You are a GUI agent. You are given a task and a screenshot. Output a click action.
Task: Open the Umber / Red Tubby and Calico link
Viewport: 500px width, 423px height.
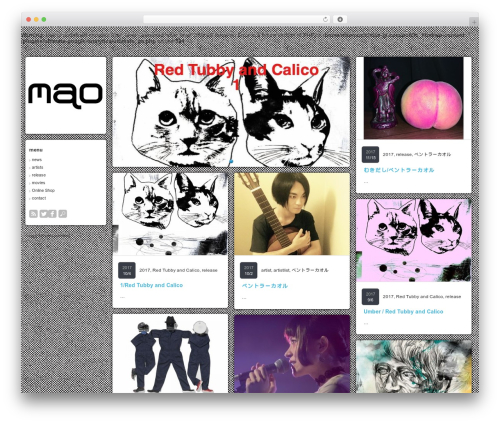click(403, 311)
